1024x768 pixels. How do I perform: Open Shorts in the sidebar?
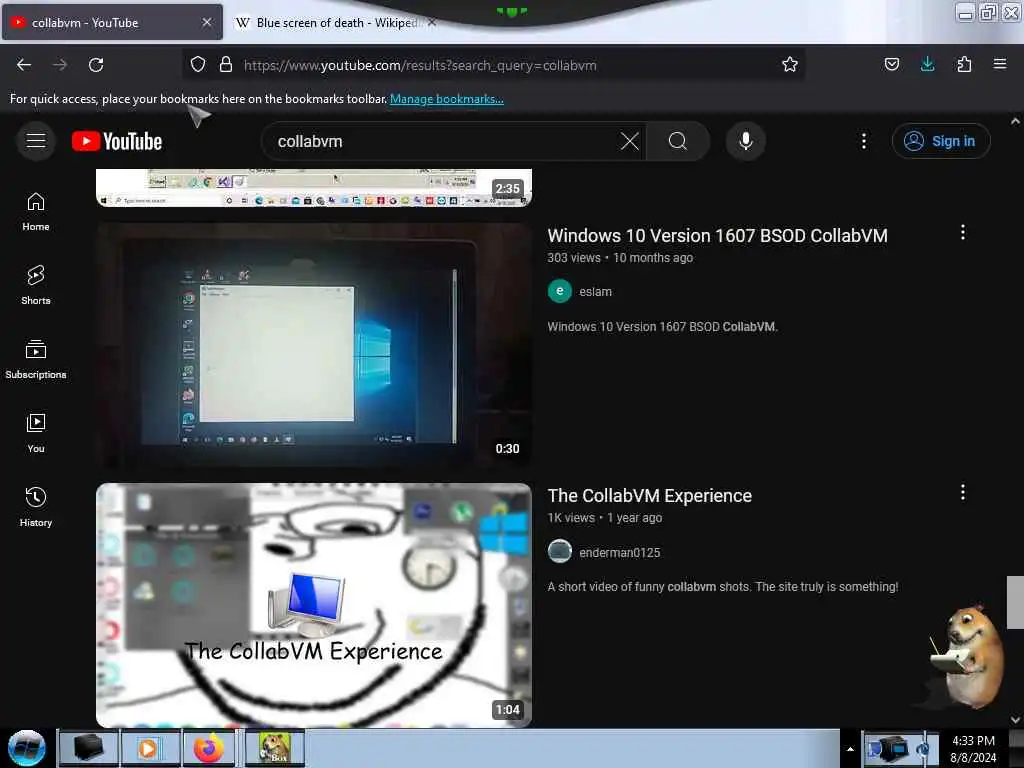pos(36,285)
